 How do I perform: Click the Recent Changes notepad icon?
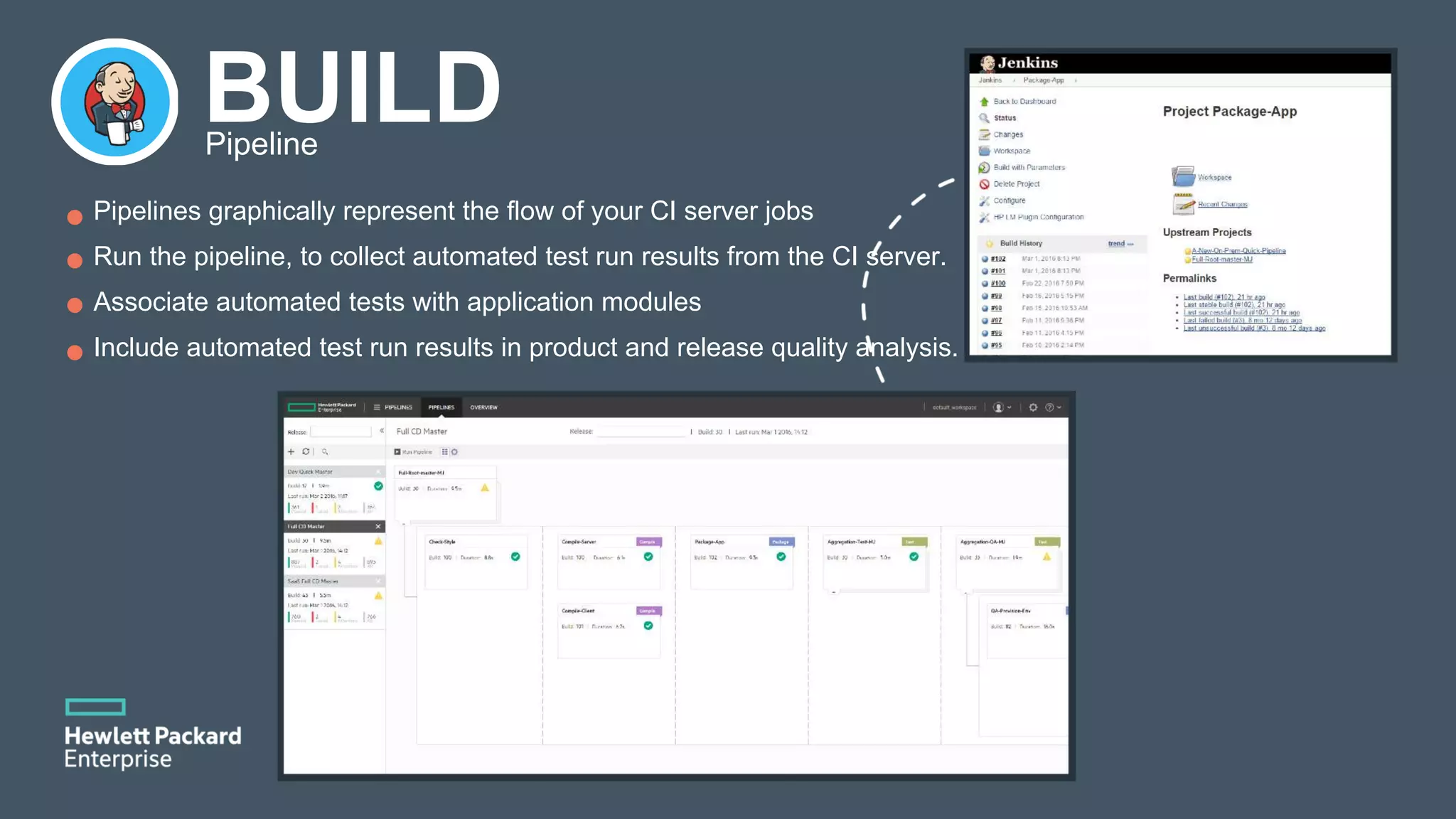pyautogui.click(x=1183, y=204)
